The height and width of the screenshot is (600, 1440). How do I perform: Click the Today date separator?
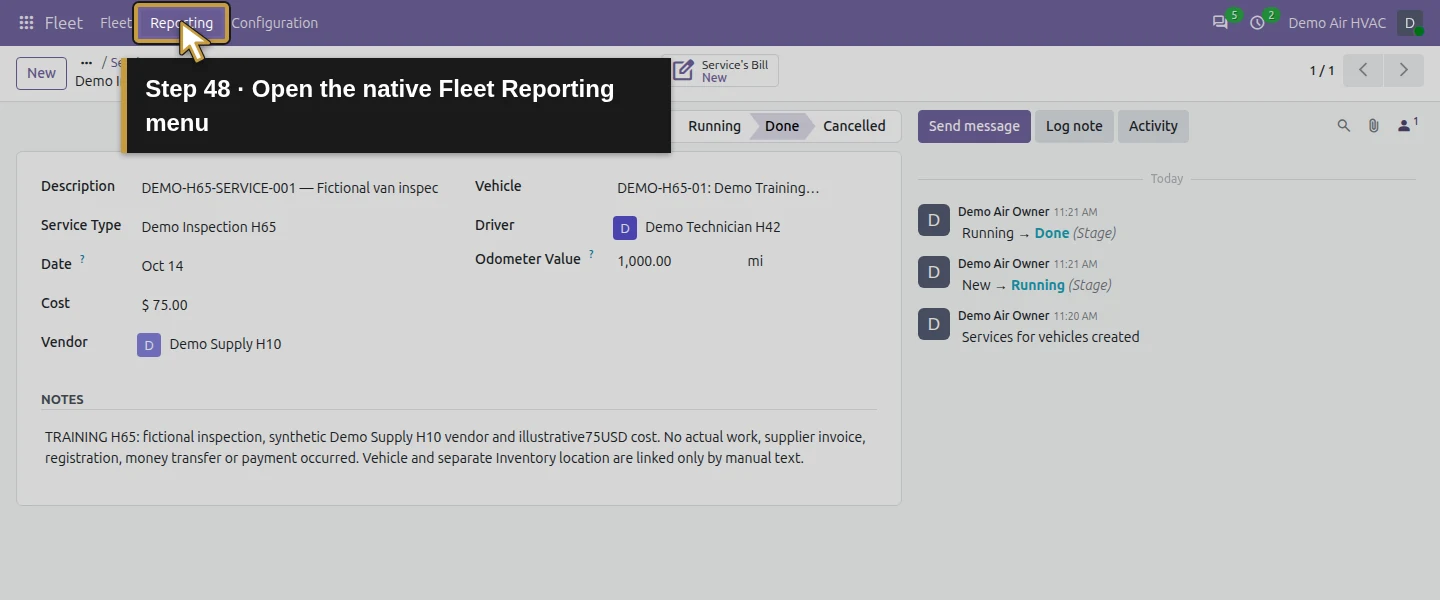[1167, 179]
